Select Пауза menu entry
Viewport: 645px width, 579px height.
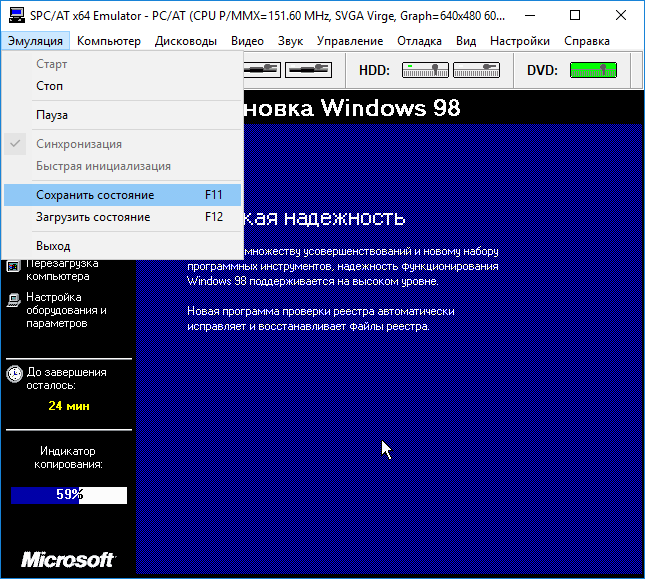[x=122, y=115]
